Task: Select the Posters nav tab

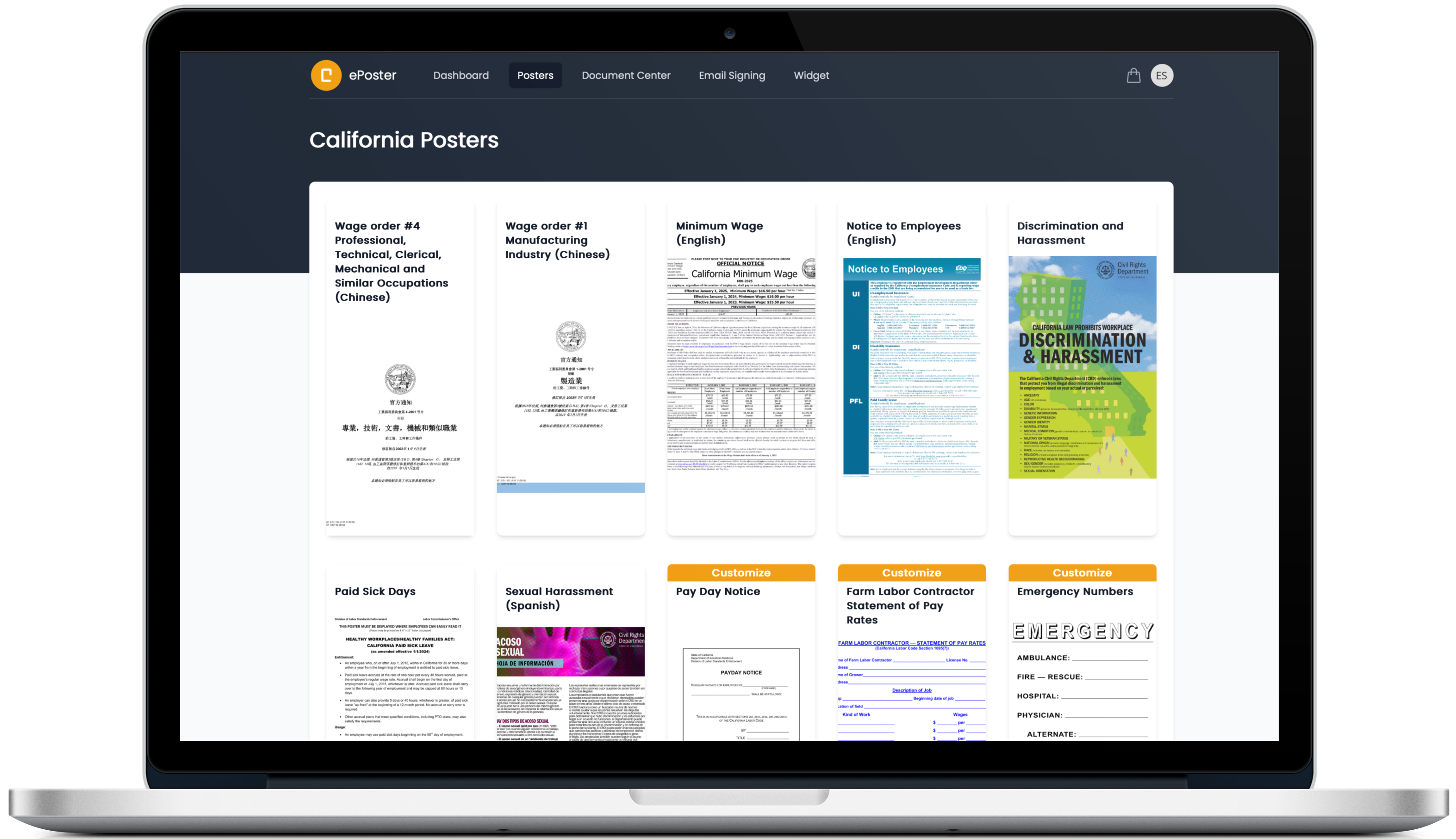Action: 535,75
